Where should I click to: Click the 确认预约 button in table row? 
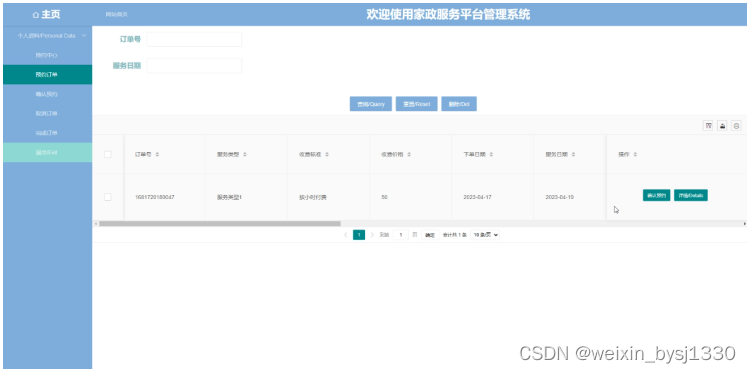pyautogui.click(x=656, y=195)
